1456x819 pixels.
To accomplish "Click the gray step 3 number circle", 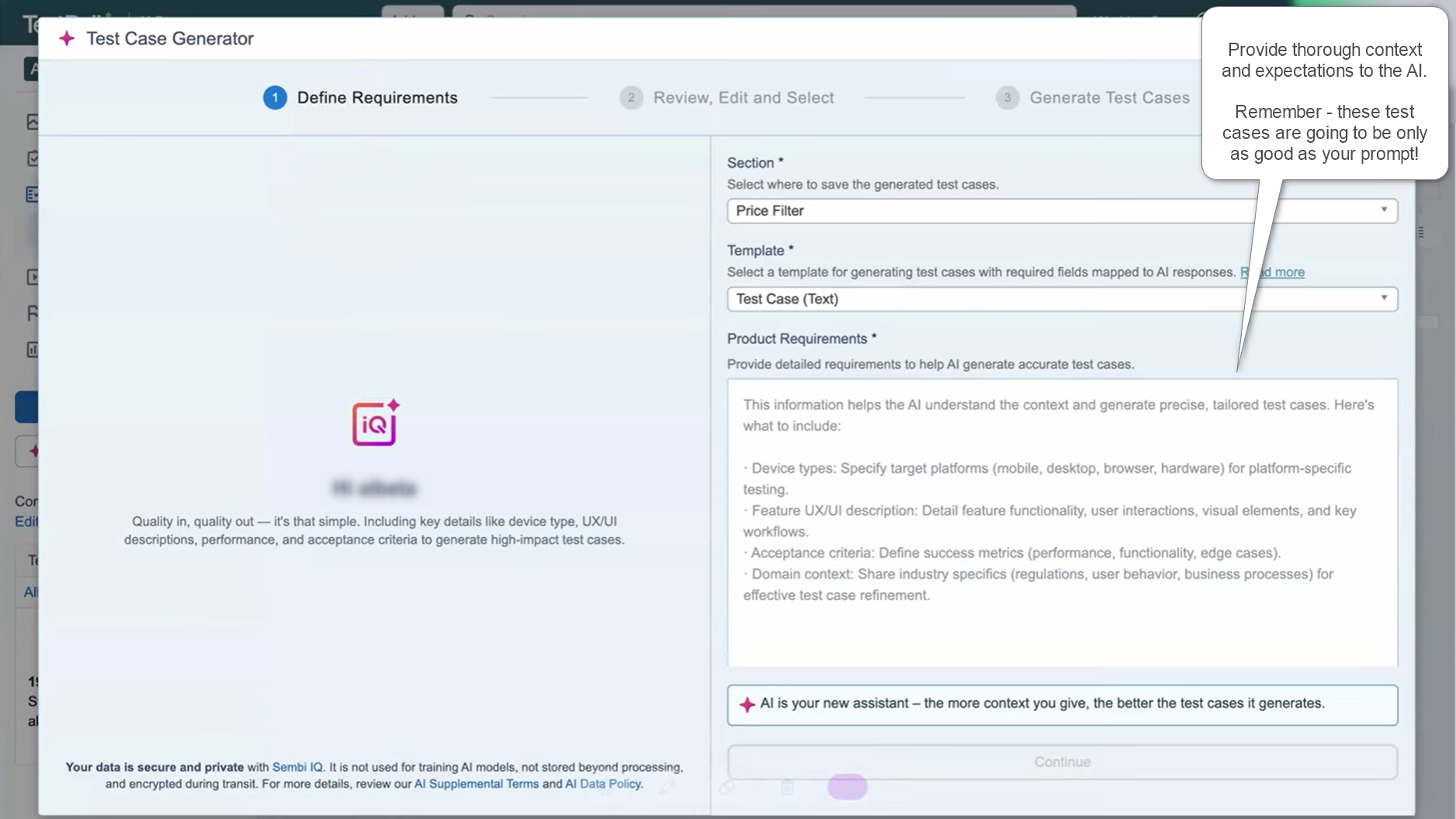I will tap(1007, 98).
